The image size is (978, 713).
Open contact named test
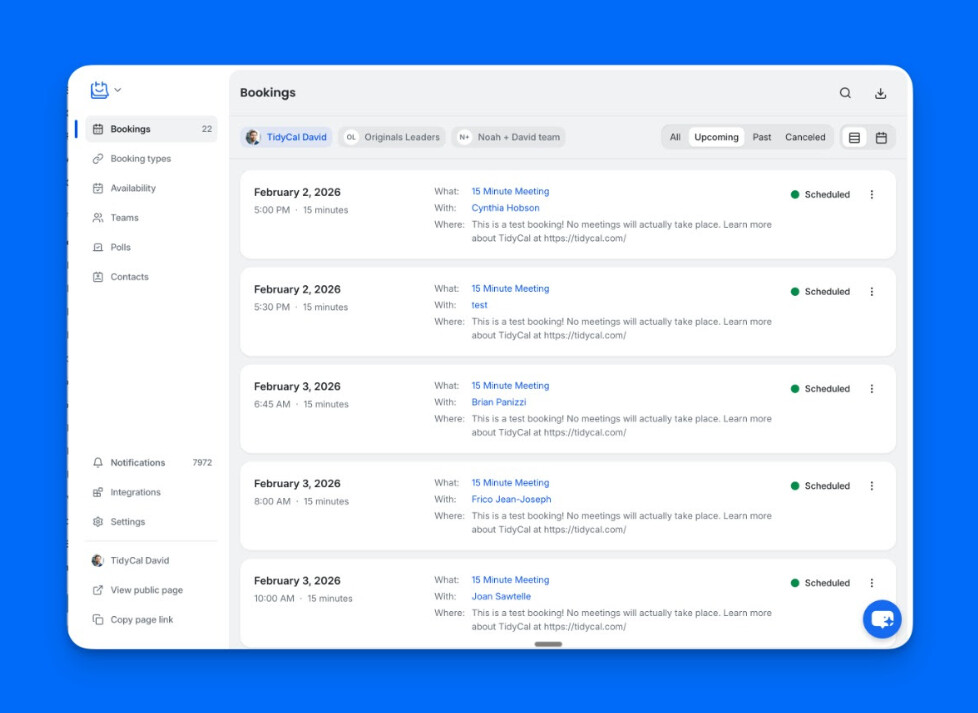(479, 305)
